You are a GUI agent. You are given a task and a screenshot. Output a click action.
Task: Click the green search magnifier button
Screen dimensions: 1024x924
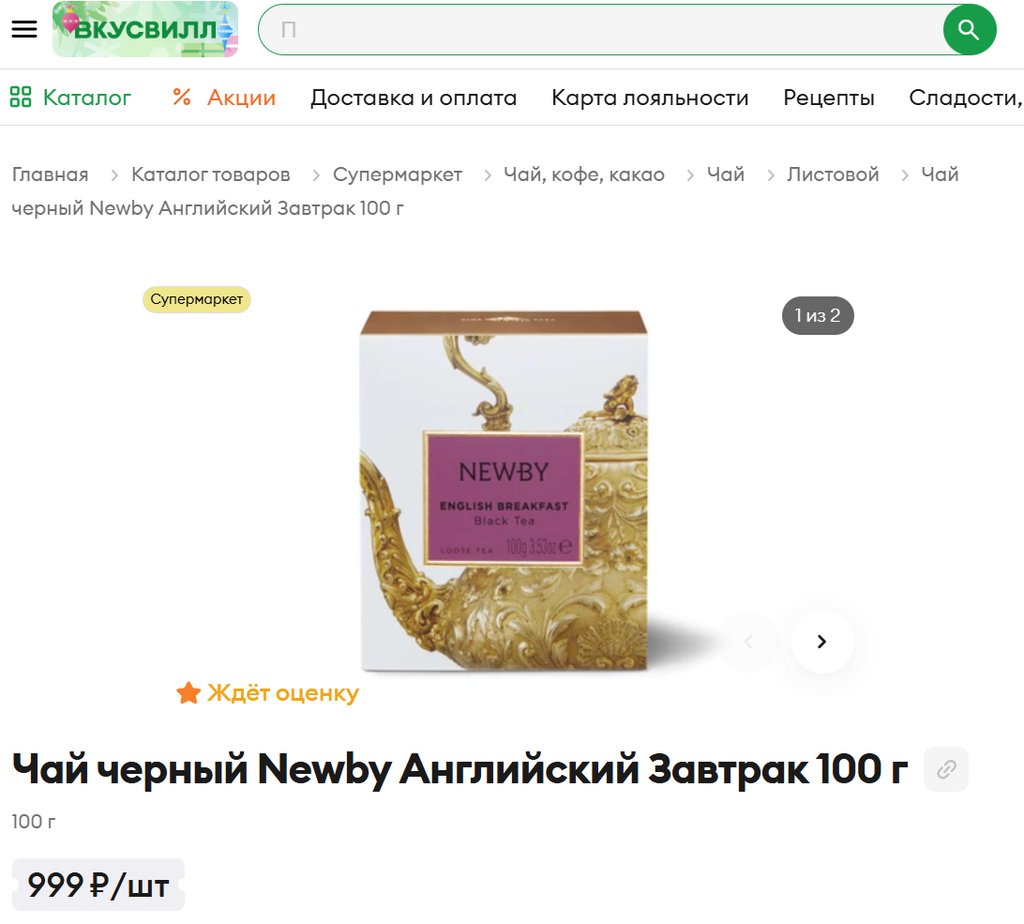pos(969,29)
